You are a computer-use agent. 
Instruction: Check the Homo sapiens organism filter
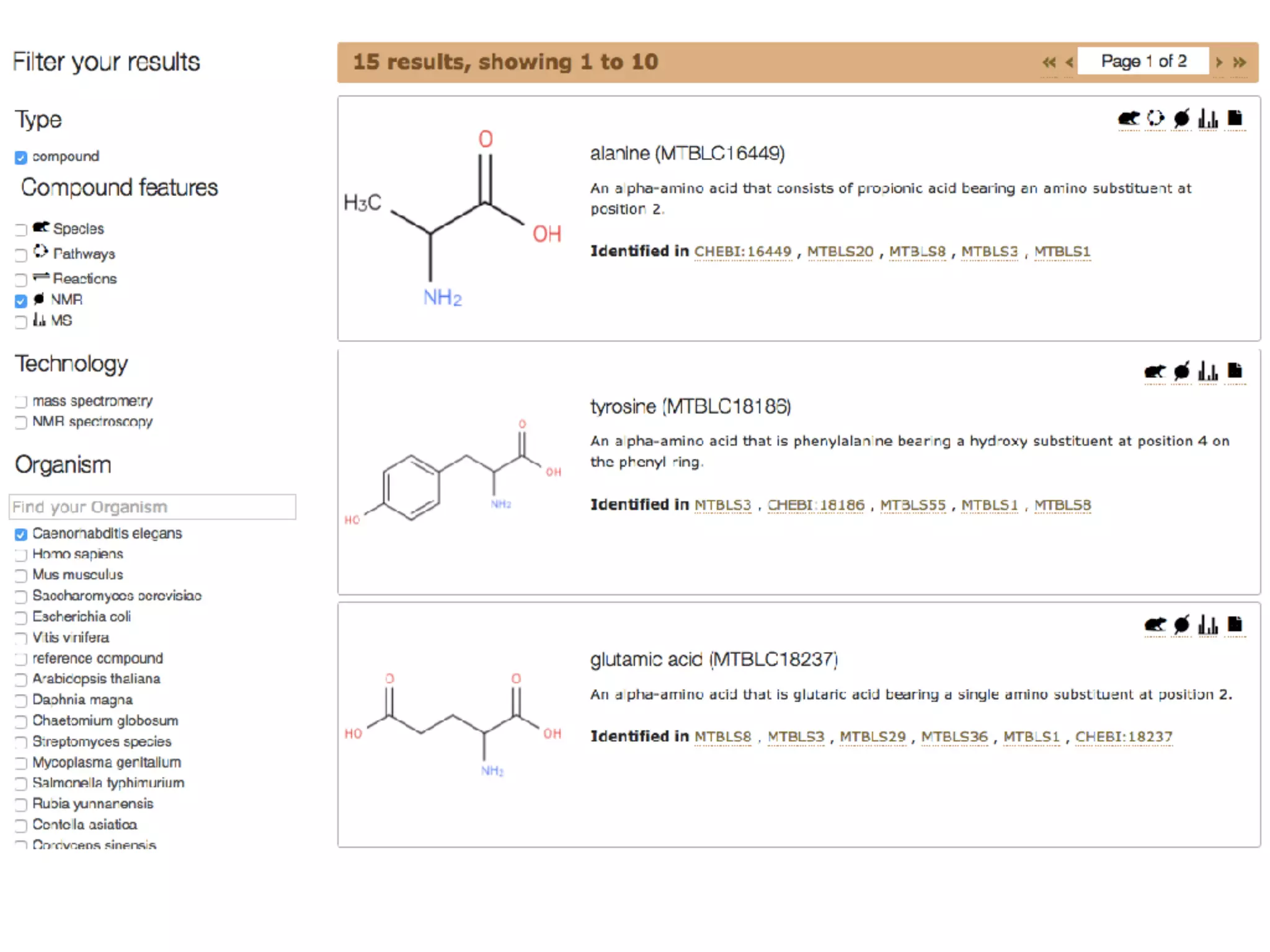[x=21, y=555]
